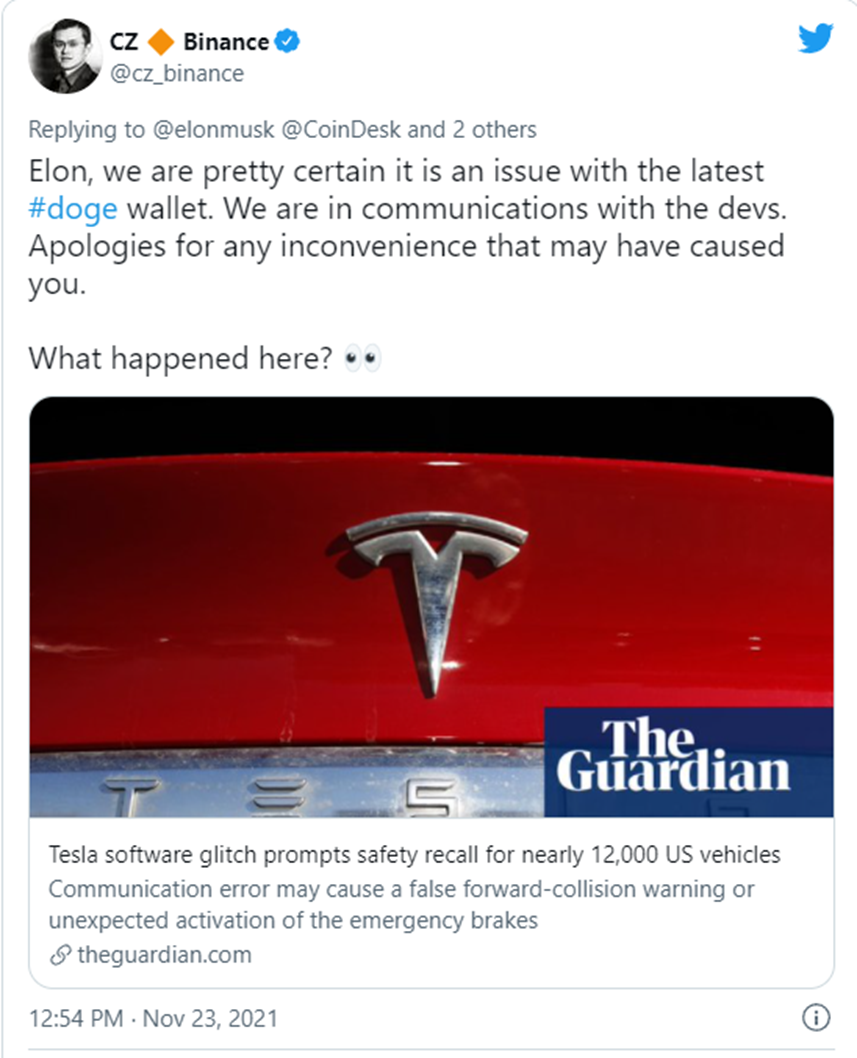This screenshot has width=857, height=1058.
Task: Click the 12:54 PM Nov 23, 2021 timestamp
Action: click(x=153, y=1019)
